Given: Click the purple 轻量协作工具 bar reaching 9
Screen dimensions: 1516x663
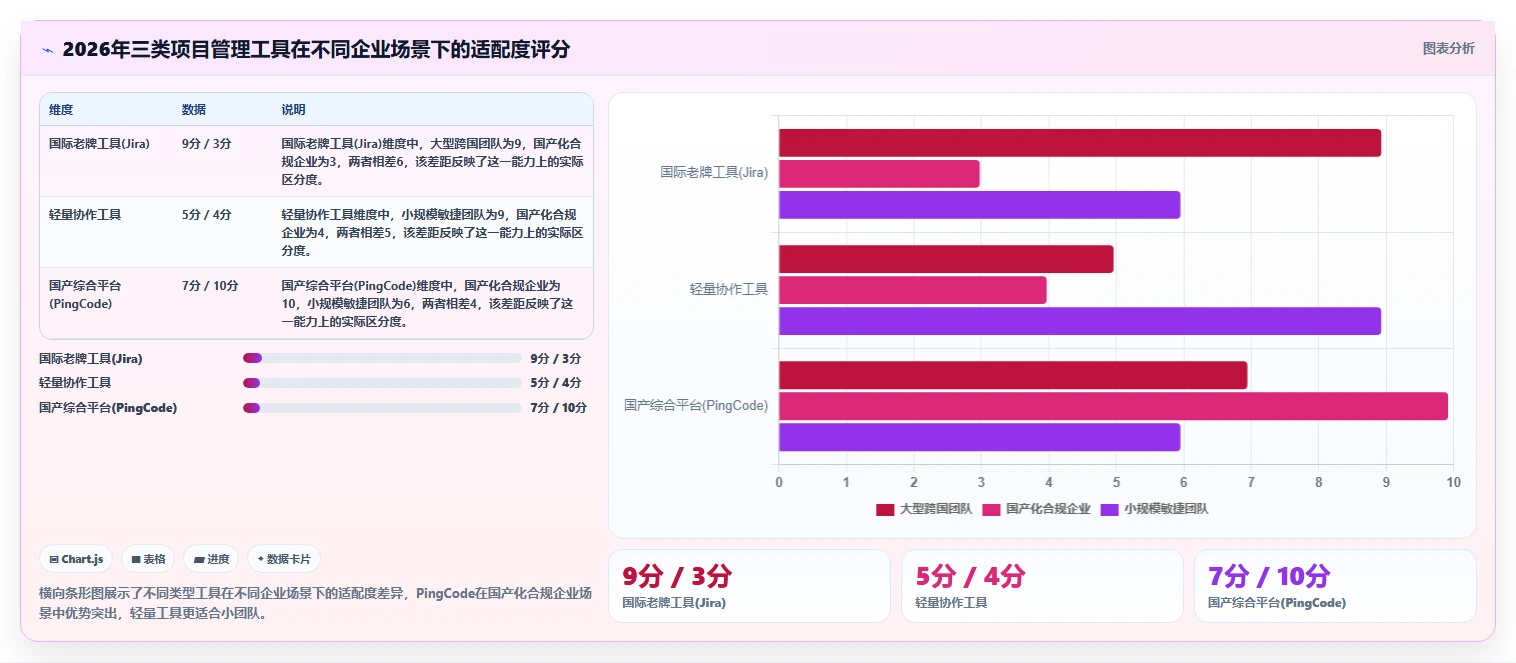Looking at the screenshot, I should click(1080, 321).
